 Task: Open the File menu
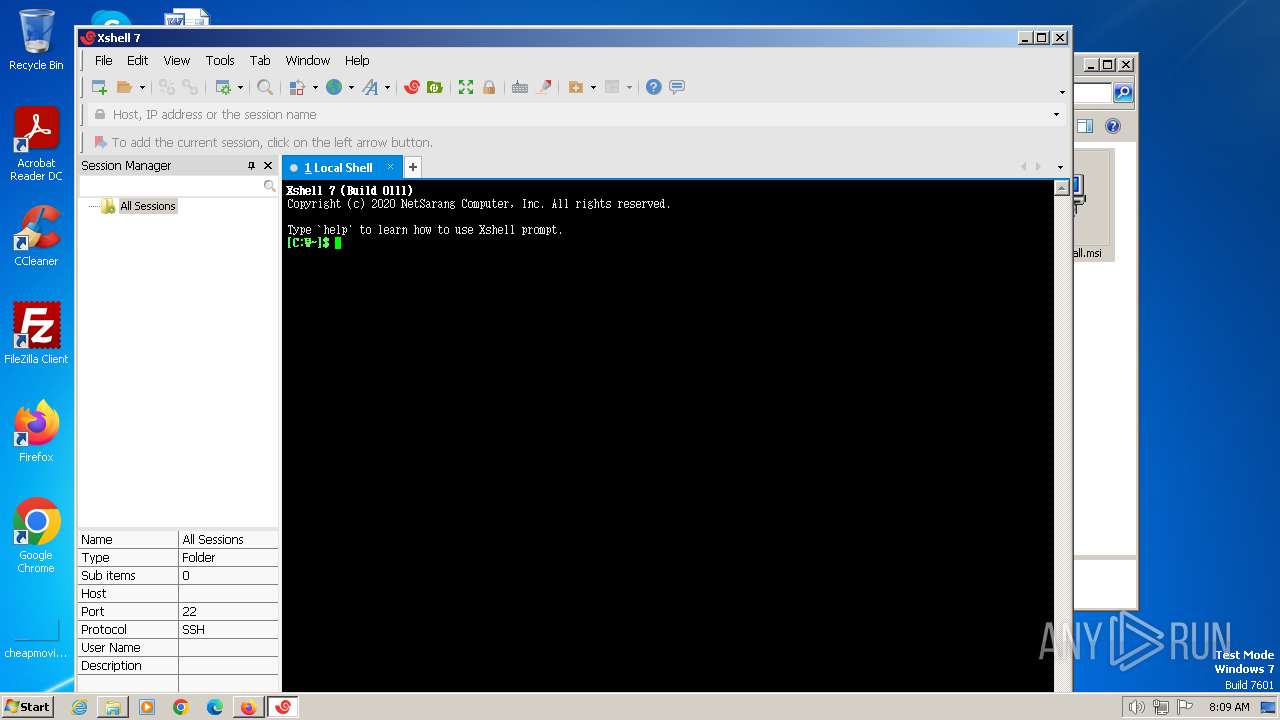click(103, 60)
